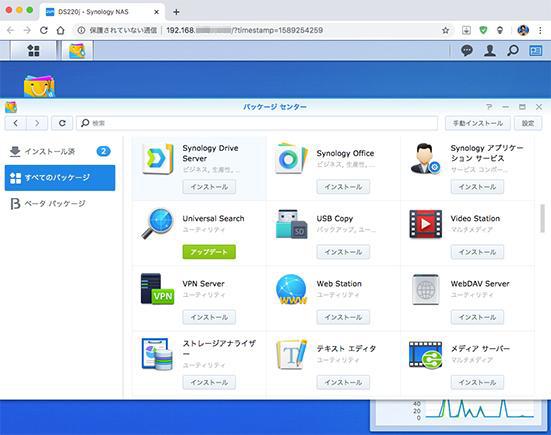
Task: Go forward in Package Center
Action: click(x=37, y=123)
